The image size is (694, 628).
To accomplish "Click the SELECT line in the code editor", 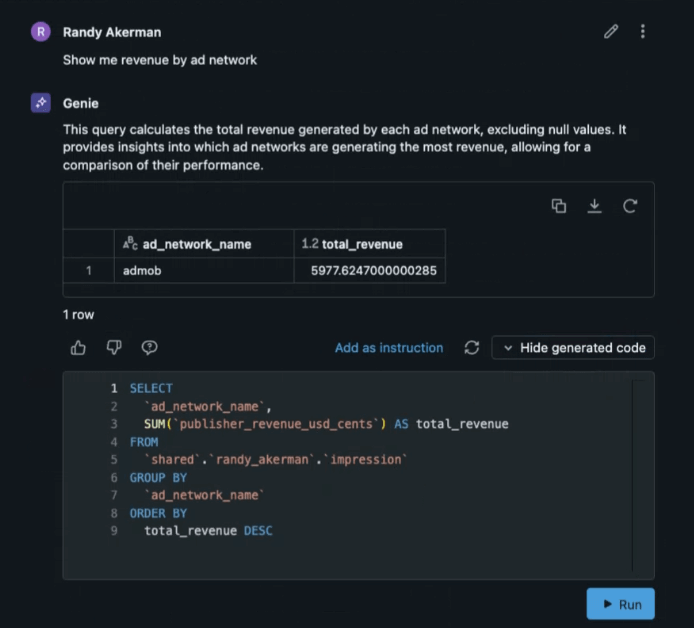I will pos(151,388).
